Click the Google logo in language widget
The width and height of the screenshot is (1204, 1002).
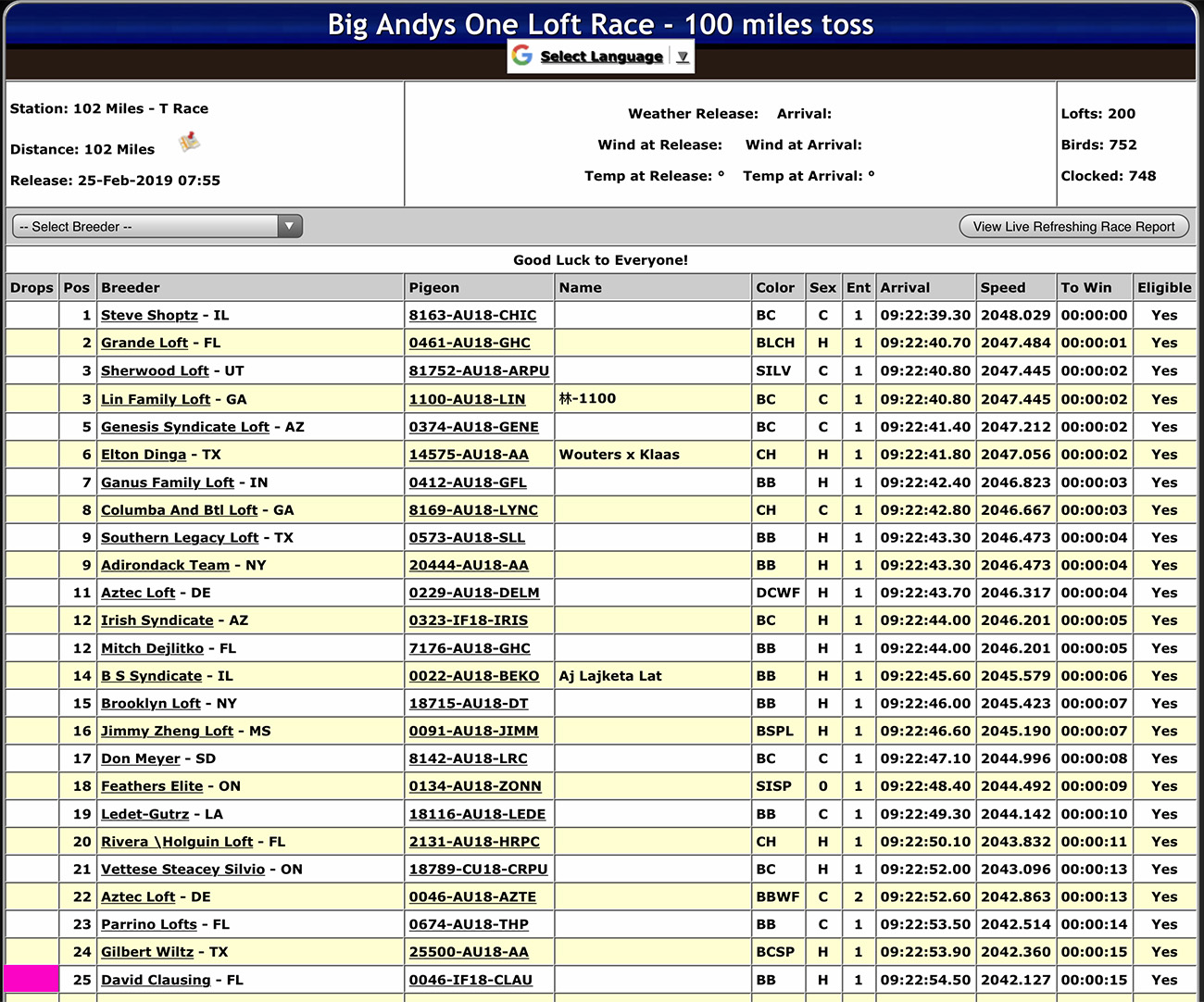click(522, 56)
